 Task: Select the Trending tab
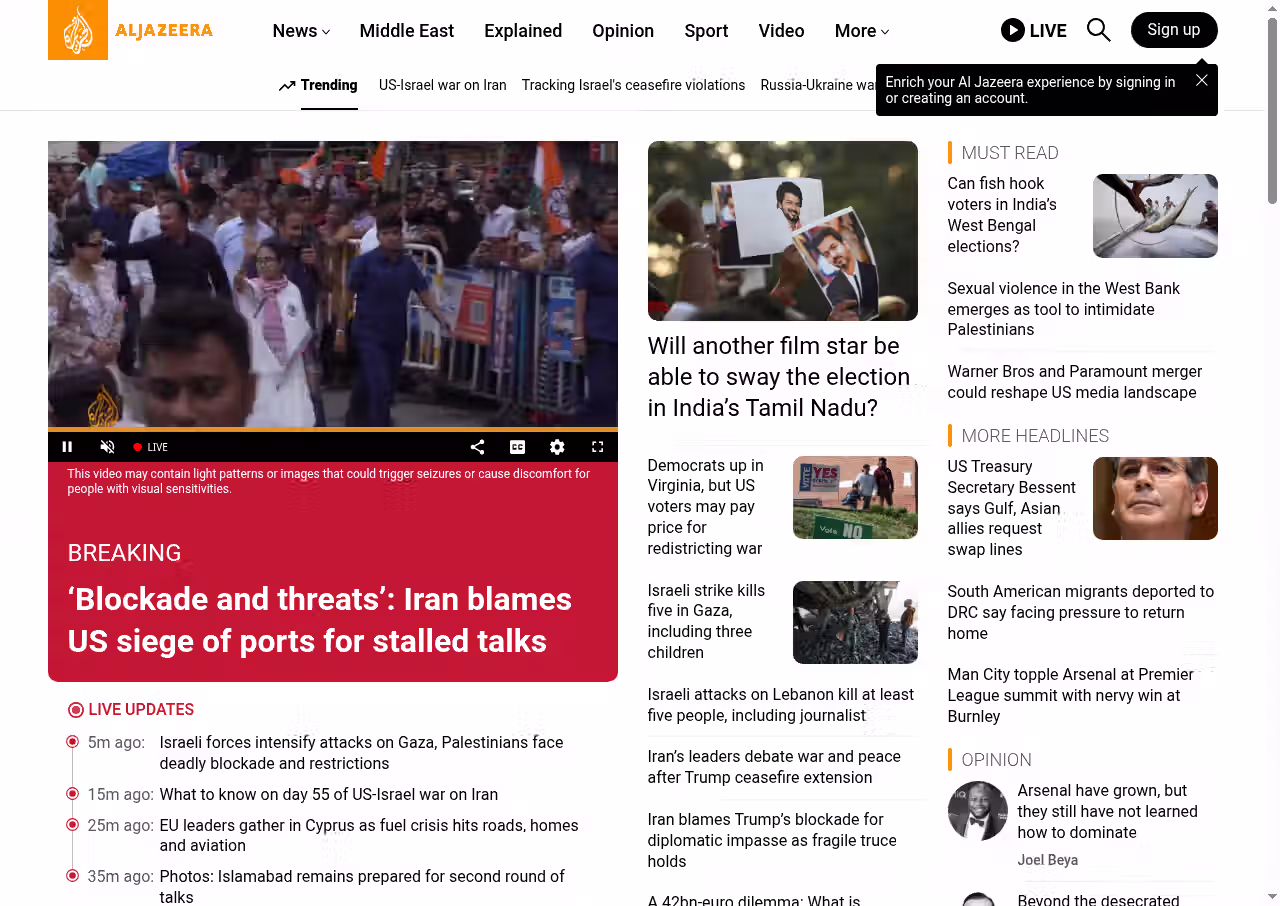318,85
